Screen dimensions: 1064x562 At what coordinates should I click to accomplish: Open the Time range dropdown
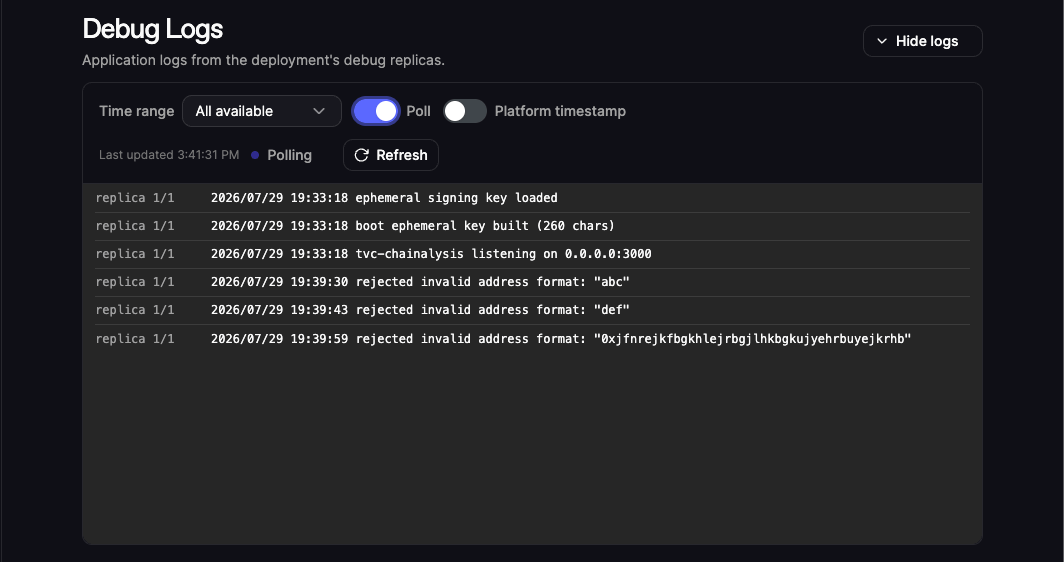coord(261,111)
